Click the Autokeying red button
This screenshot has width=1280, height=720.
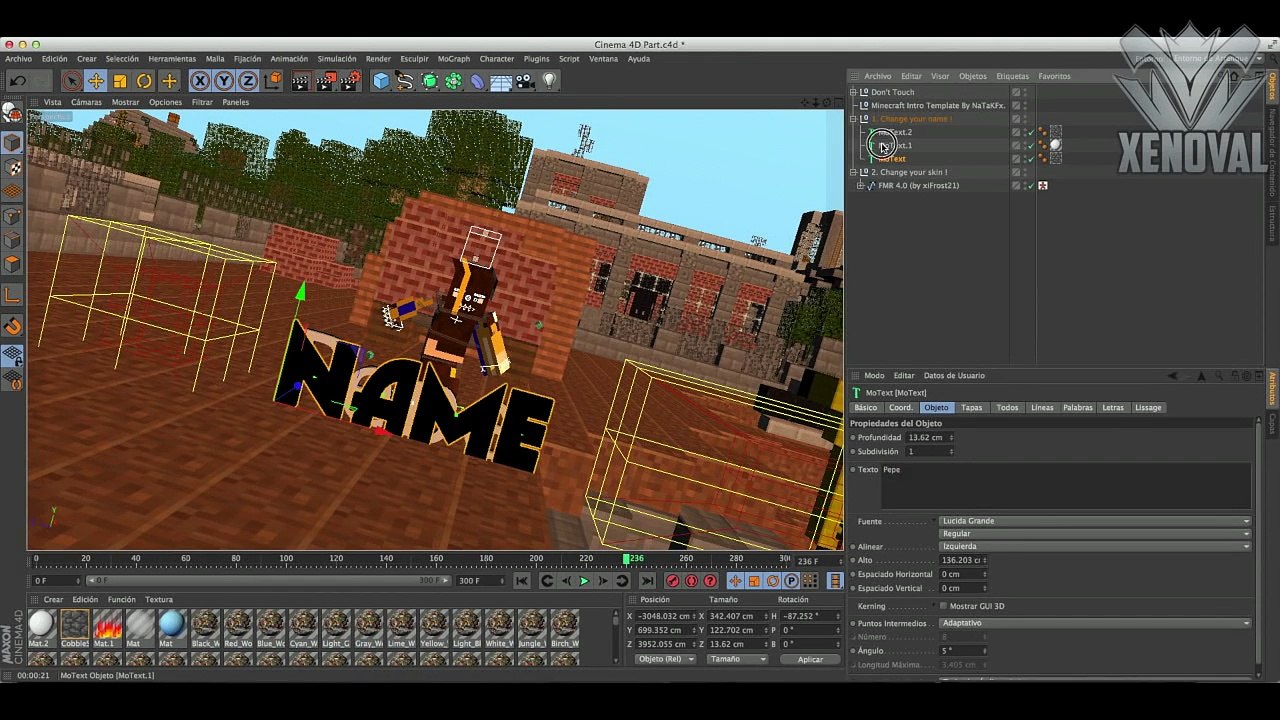click(x=691, y=581)
